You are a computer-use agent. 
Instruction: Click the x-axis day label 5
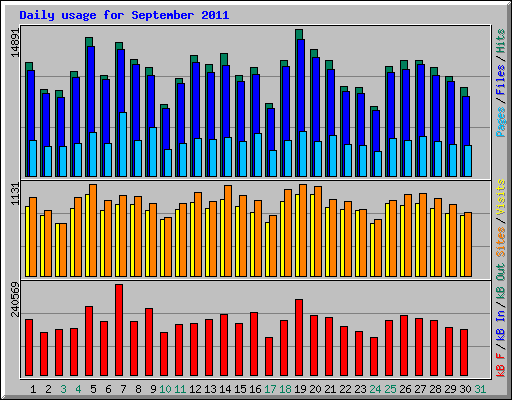pyautogui.click(x=93, y=389)
